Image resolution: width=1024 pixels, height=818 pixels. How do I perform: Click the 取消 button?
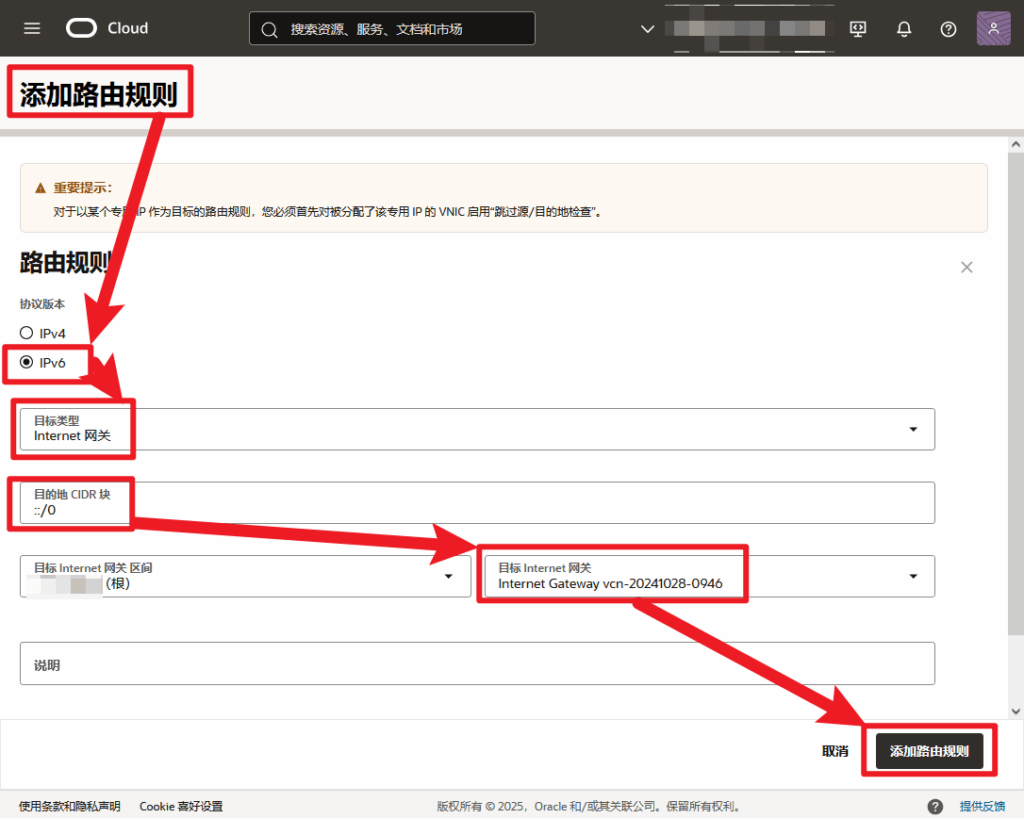pos(835,751)
